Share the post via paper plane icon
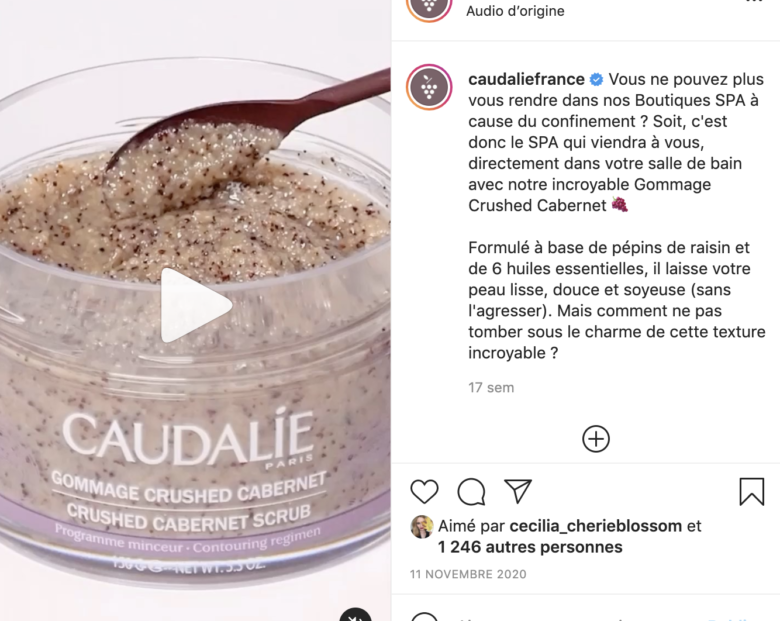The width and height of the screenshot is (780, 621). [518, 491]
